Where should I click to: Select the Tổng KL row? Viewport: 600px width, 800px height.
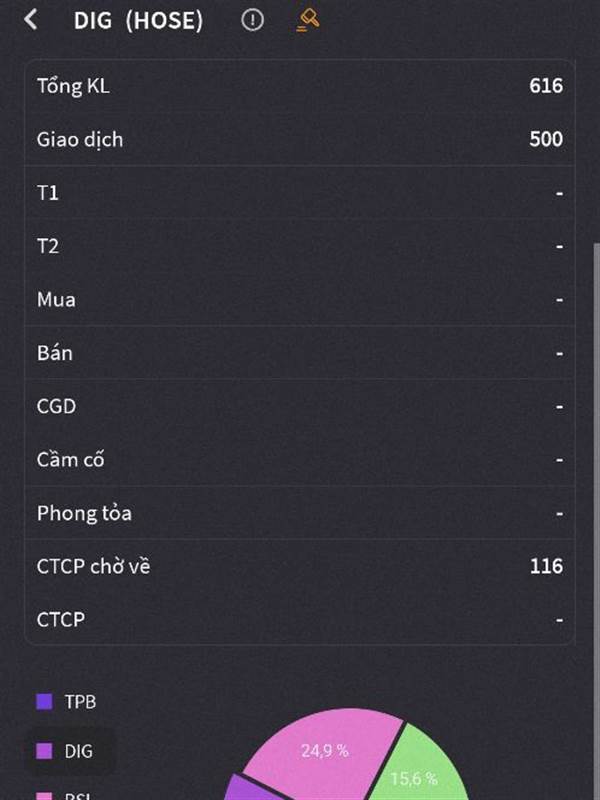300,86
